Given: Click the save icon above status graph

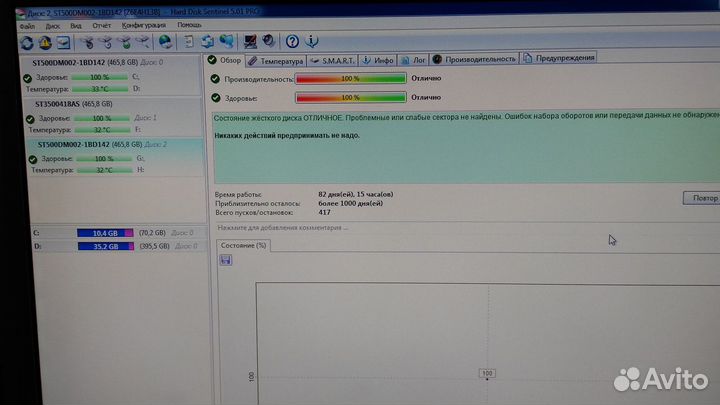Looking at the screenshot, I should [x=225, y=260].
